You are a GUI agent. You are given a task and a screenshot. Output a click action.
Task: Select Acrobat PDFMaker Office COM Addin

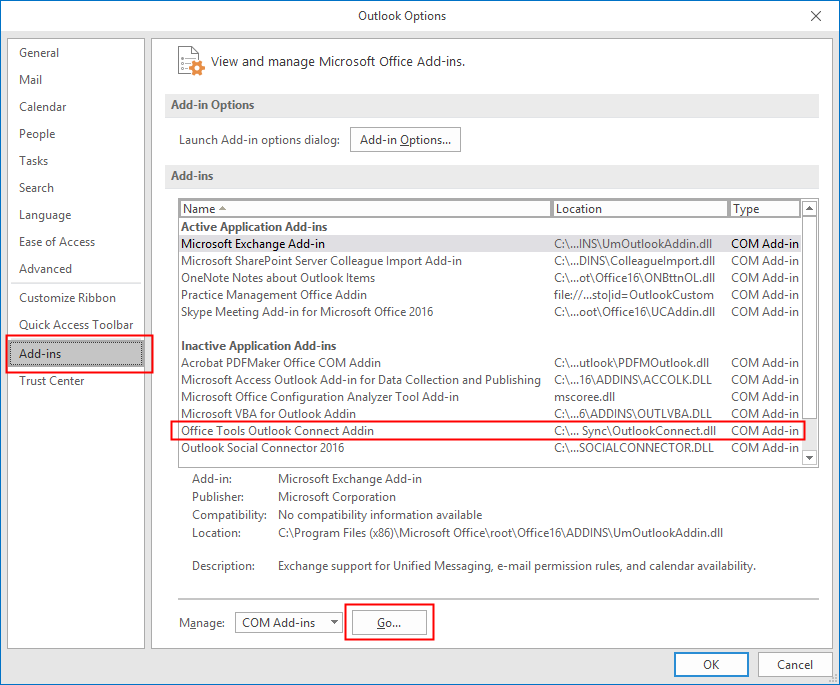(x=490, y=363)
